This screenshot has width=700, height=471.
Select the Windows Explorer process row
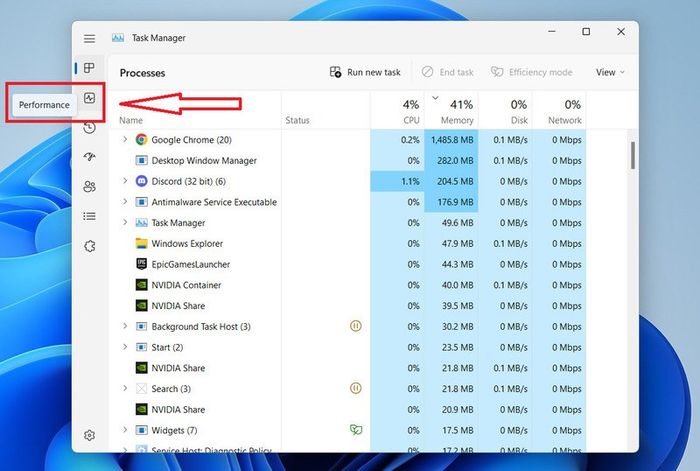pyautogui.click(x=348, y=244)
